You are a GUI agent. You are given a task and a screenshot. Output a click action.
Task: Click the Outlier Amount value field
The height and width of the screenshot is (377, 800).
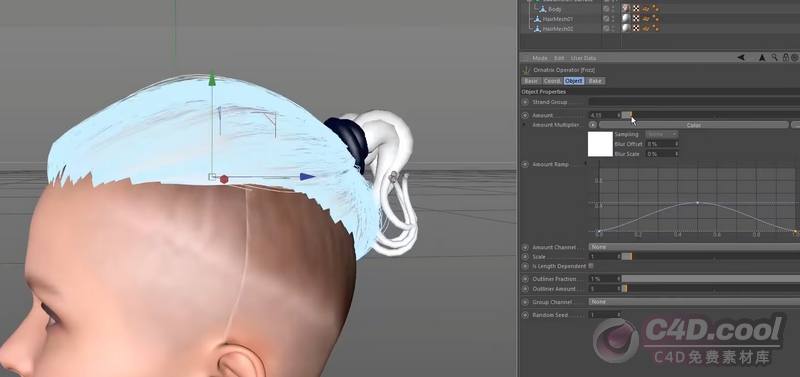tap(605, 289)
